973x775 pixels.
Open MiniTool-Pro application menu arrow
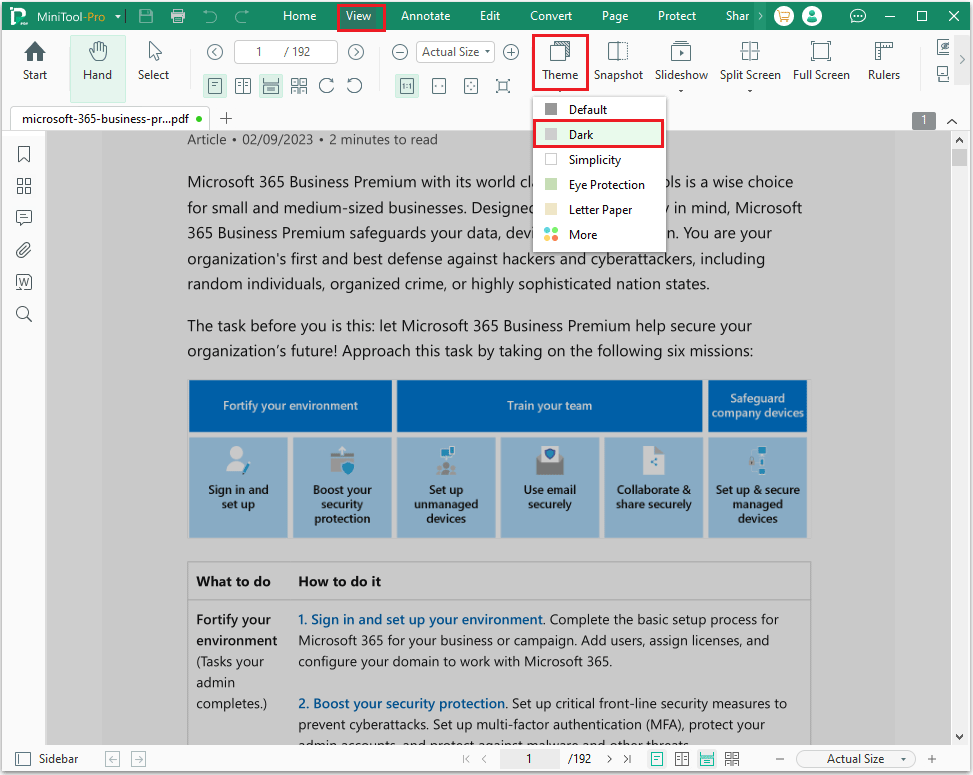click(x=118, y=17)
